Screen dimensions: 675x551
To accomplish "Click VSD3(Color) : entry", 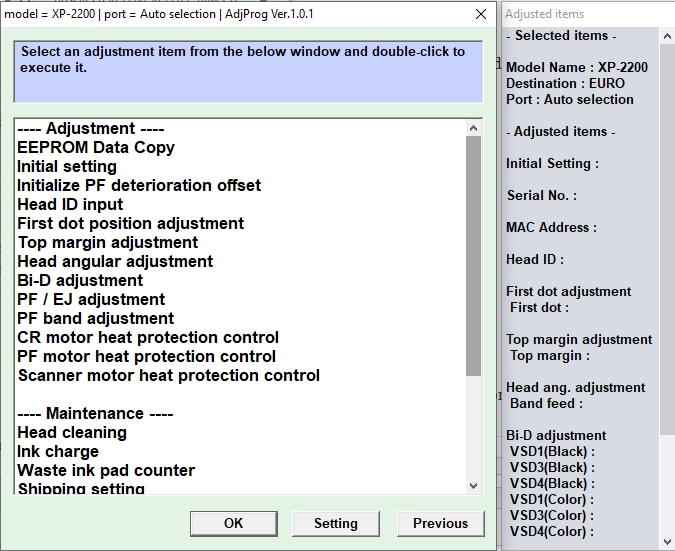I will [x=552, y=515].
